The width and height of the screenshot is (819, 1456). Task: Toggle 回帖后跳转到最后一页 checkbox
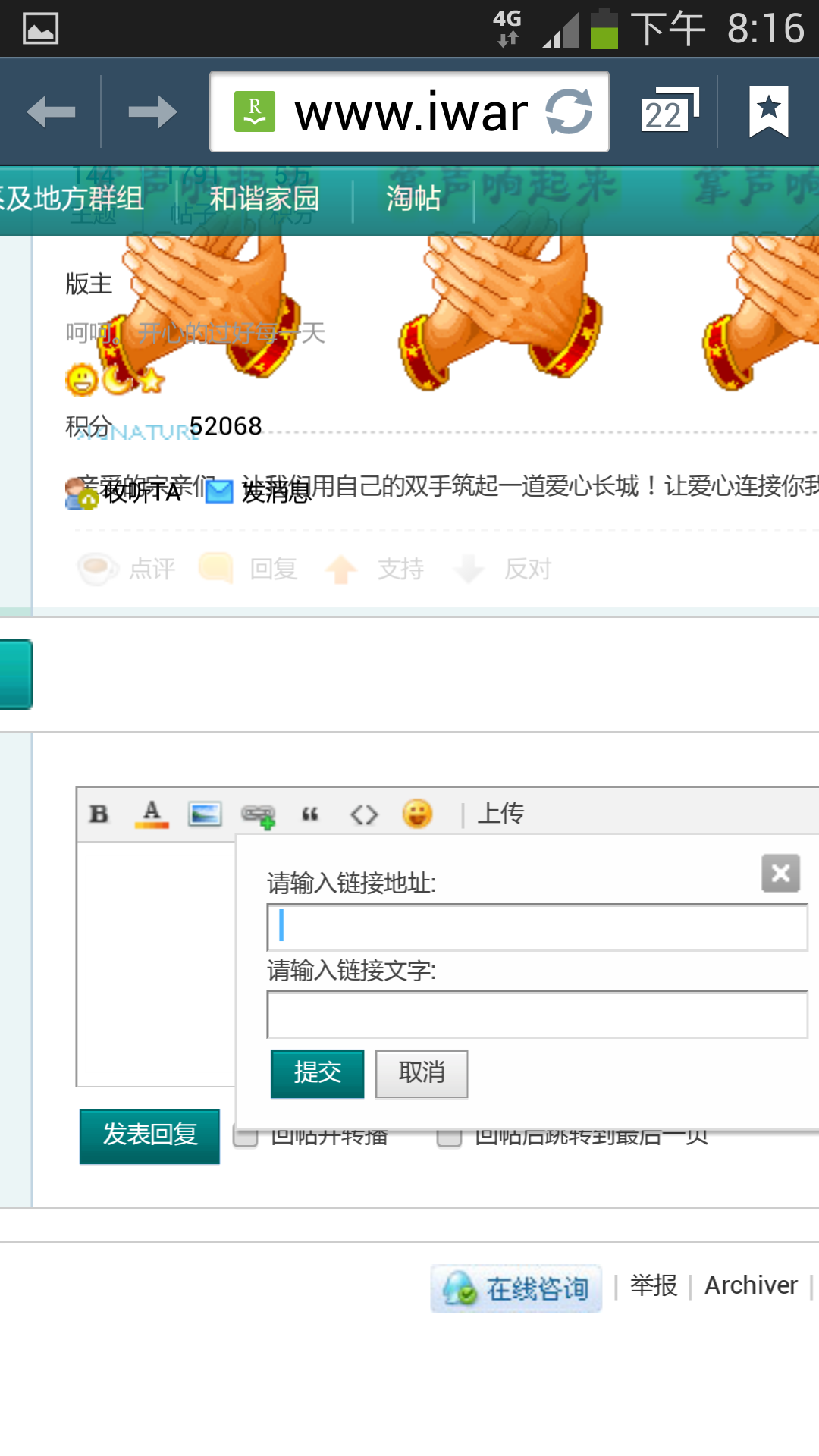[x=449, y=1137]
